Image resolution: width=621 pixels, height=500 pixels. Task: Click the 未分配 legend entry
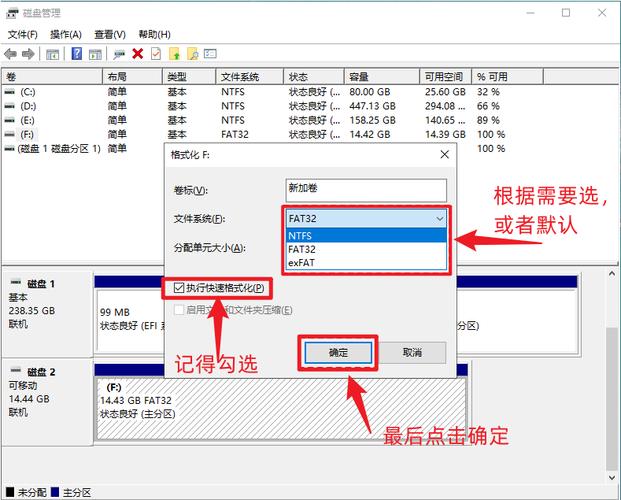tap(26, 492)
